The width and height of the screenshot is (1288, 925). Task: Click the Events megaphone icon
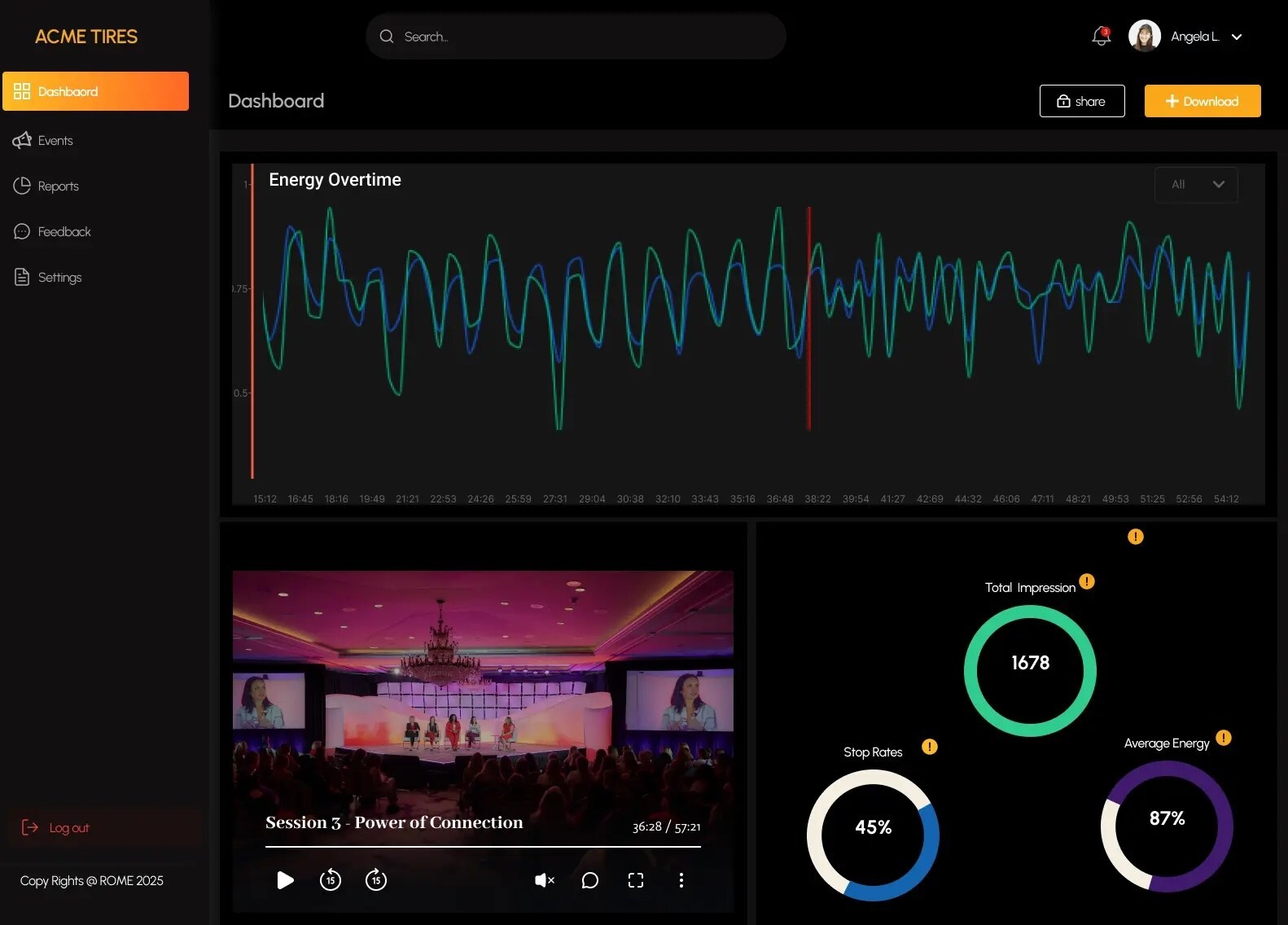22,140
